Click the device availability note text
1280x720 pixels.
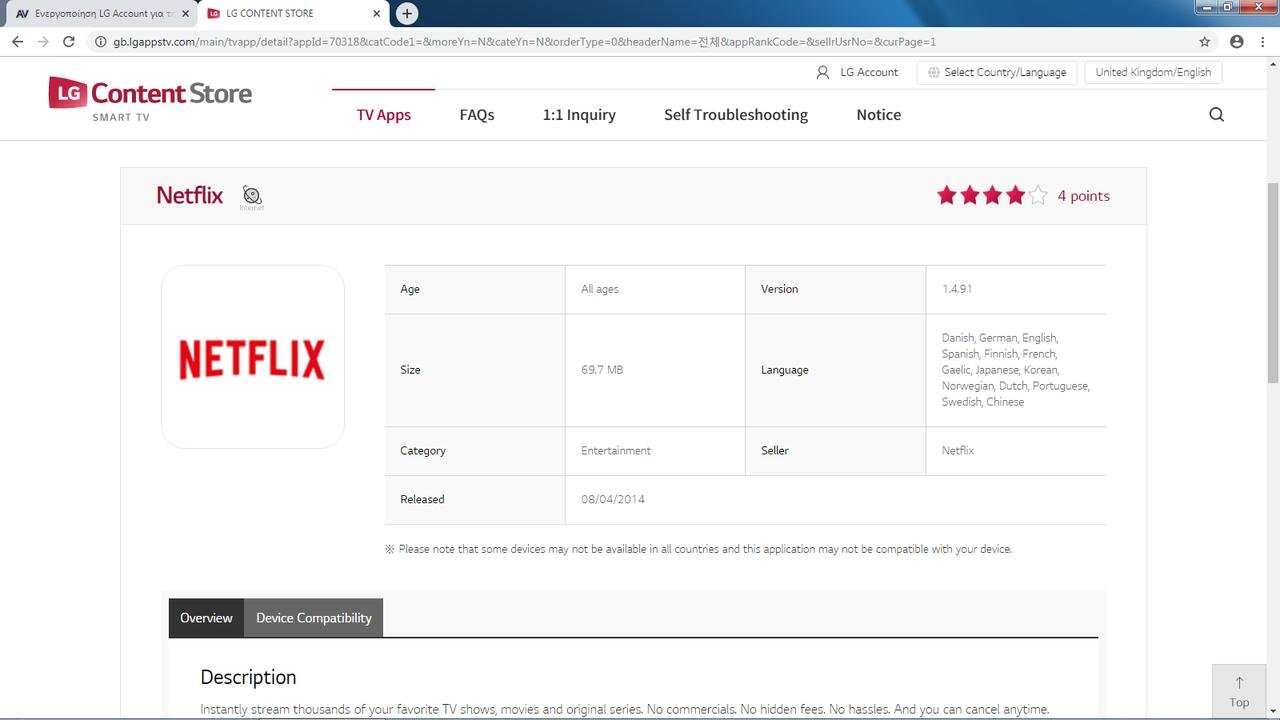pos(698,549)
